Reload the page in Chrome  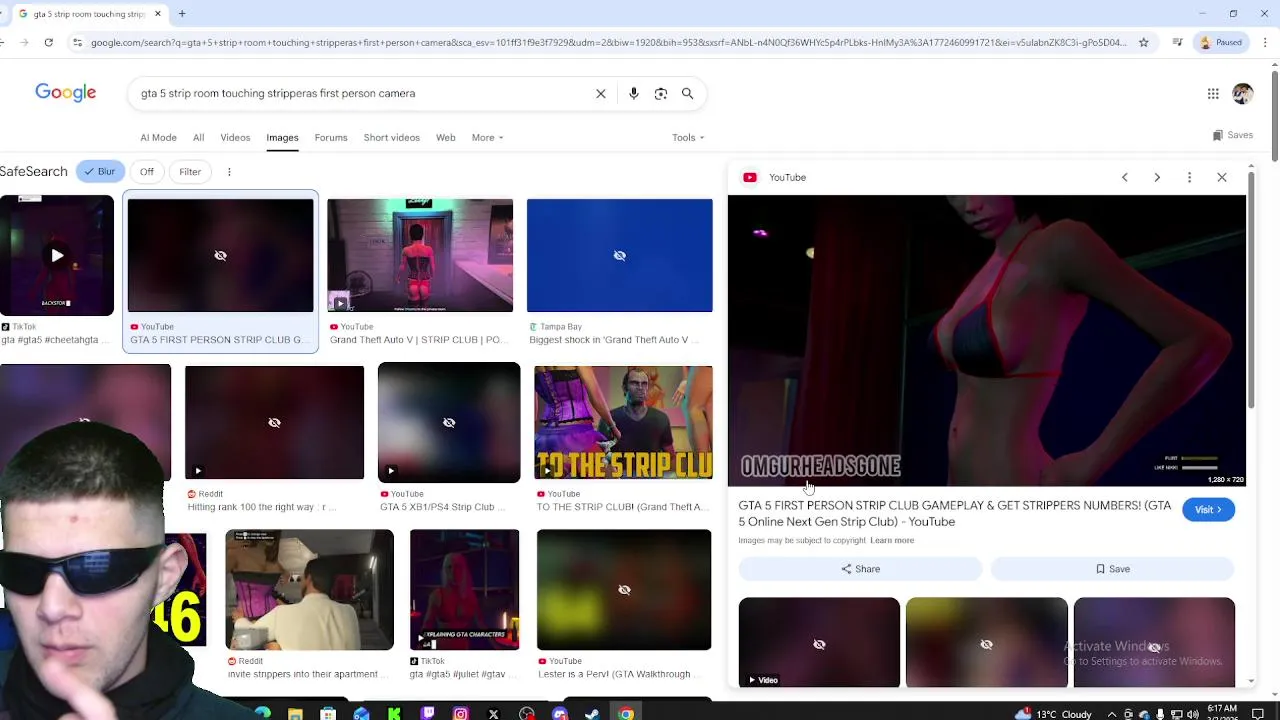tap(48, 42)
